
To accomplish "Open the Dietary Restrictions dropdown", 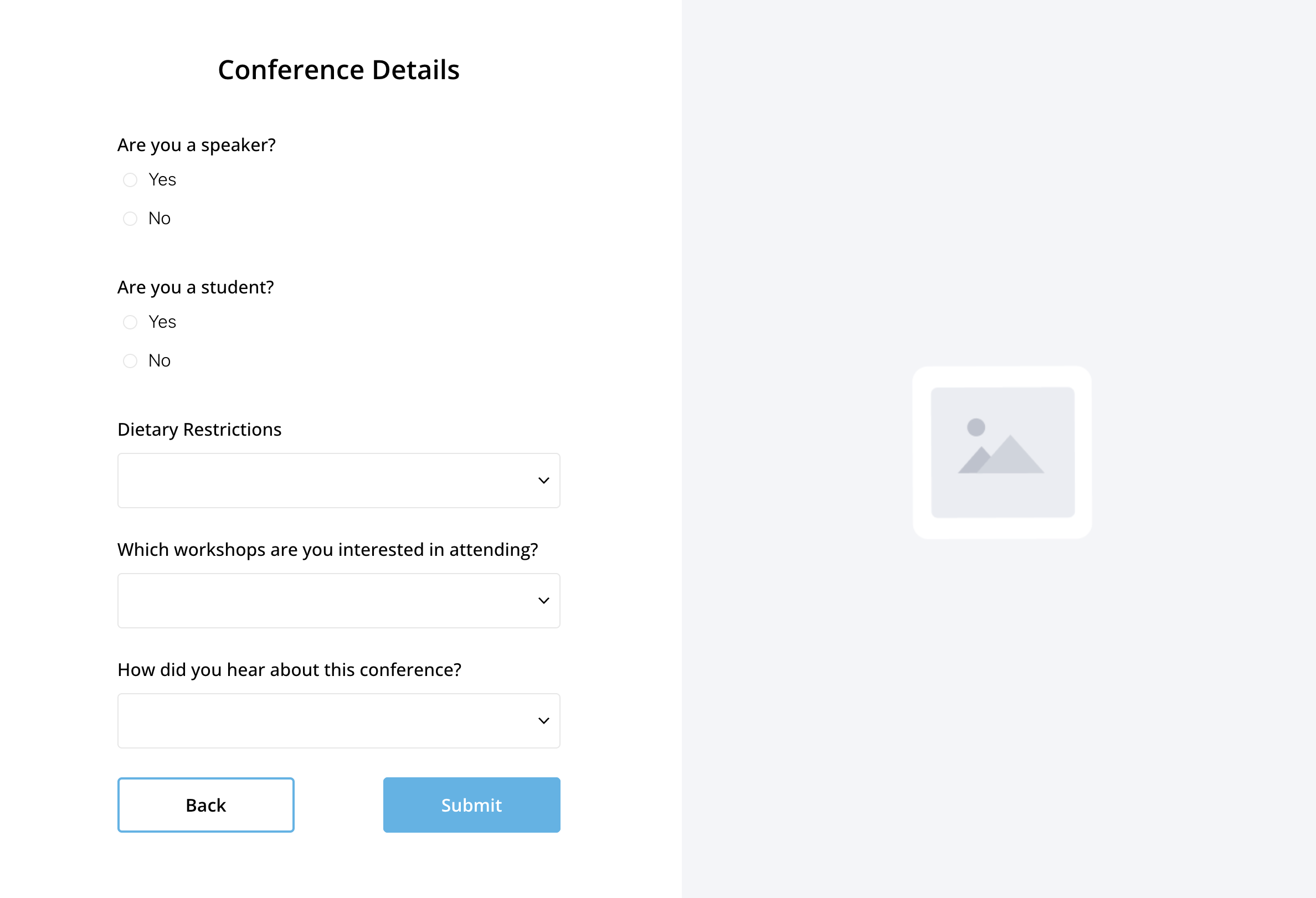I will [338, 481].
